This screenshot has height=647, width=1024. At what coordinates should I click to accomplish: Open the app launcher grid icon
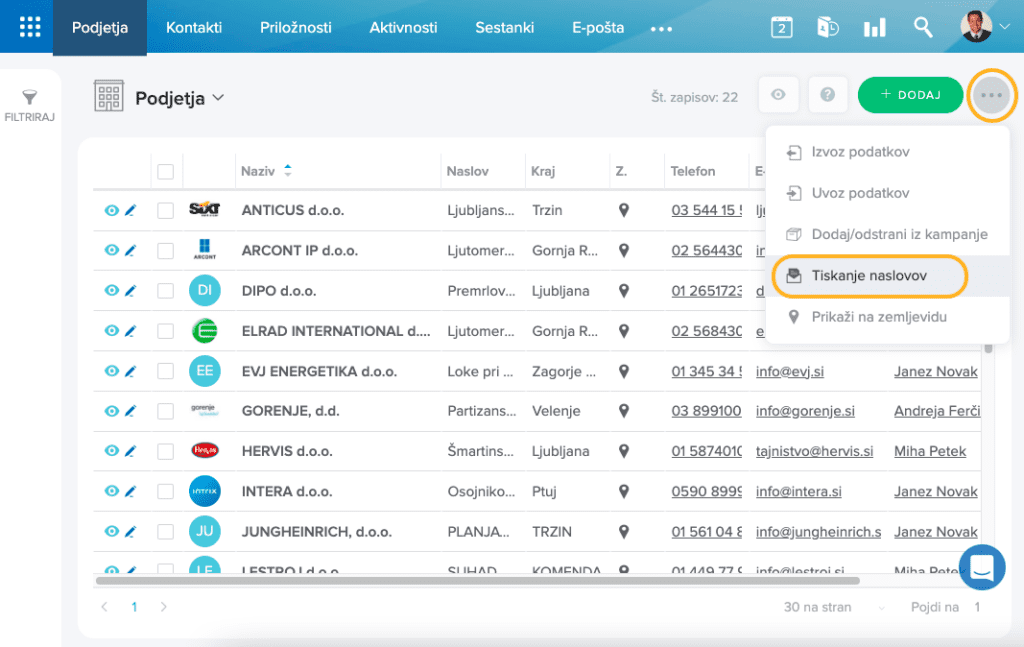[x=30, y=27]
